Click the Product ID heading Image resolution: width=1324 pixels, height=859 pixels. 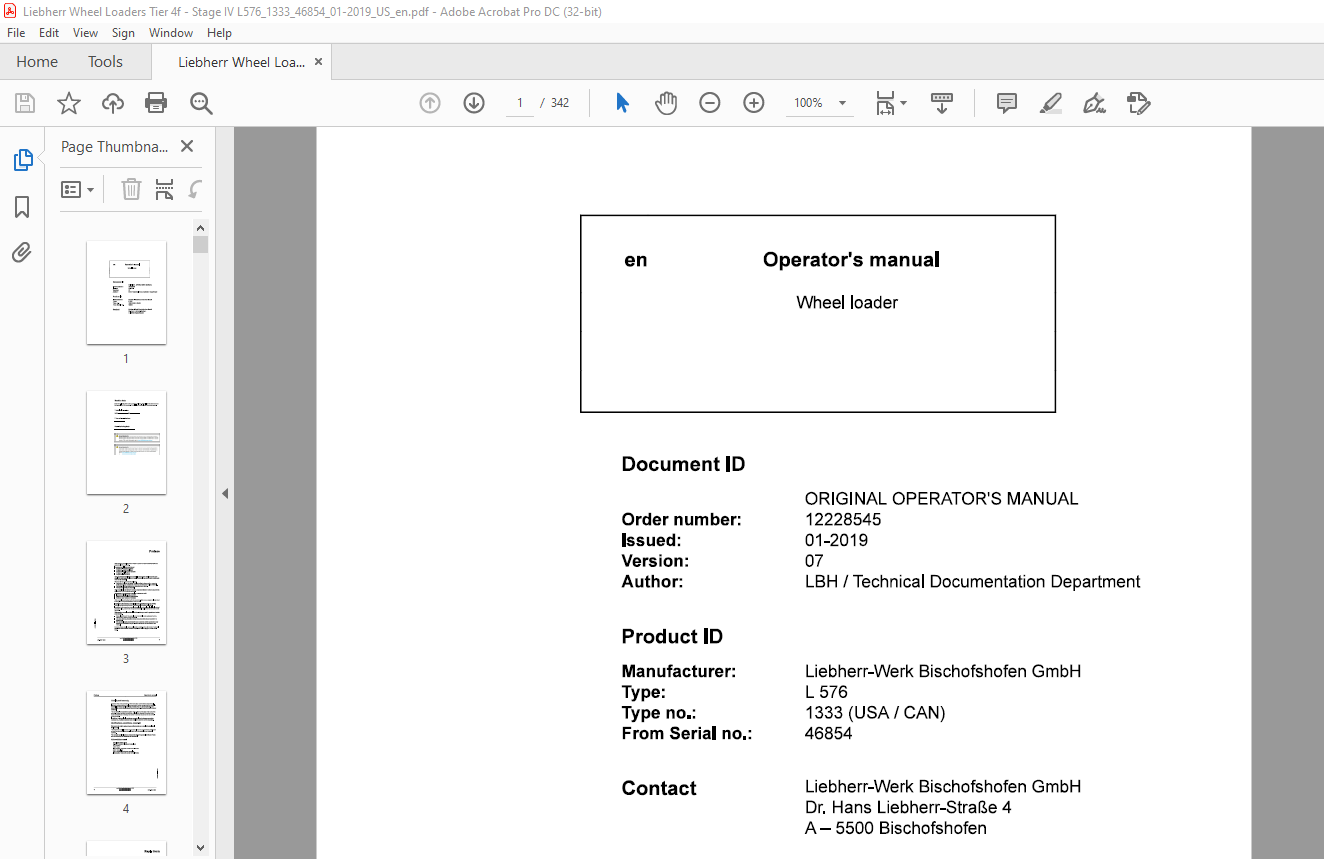(x=672, y=637)
